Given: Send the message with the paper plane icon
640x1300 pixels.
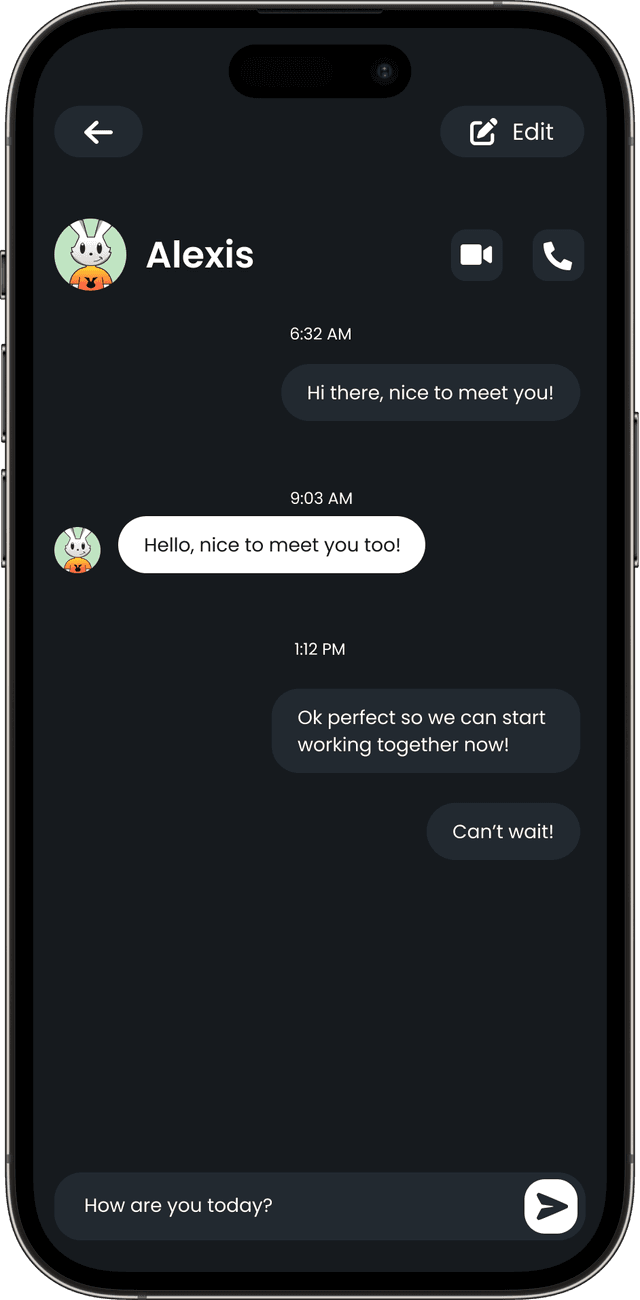Looking at the screenshot, I should pyautogui.click(x=551, y=1206).
